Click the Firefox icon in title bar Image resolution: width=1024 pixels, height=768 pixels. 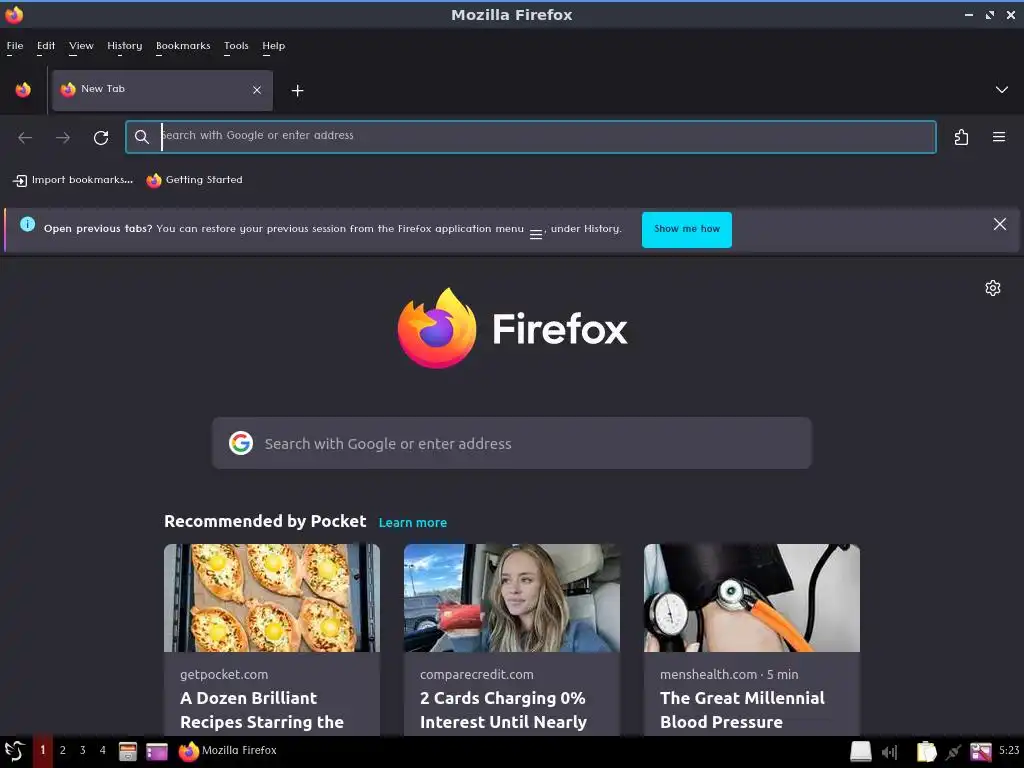pos(14,14)
